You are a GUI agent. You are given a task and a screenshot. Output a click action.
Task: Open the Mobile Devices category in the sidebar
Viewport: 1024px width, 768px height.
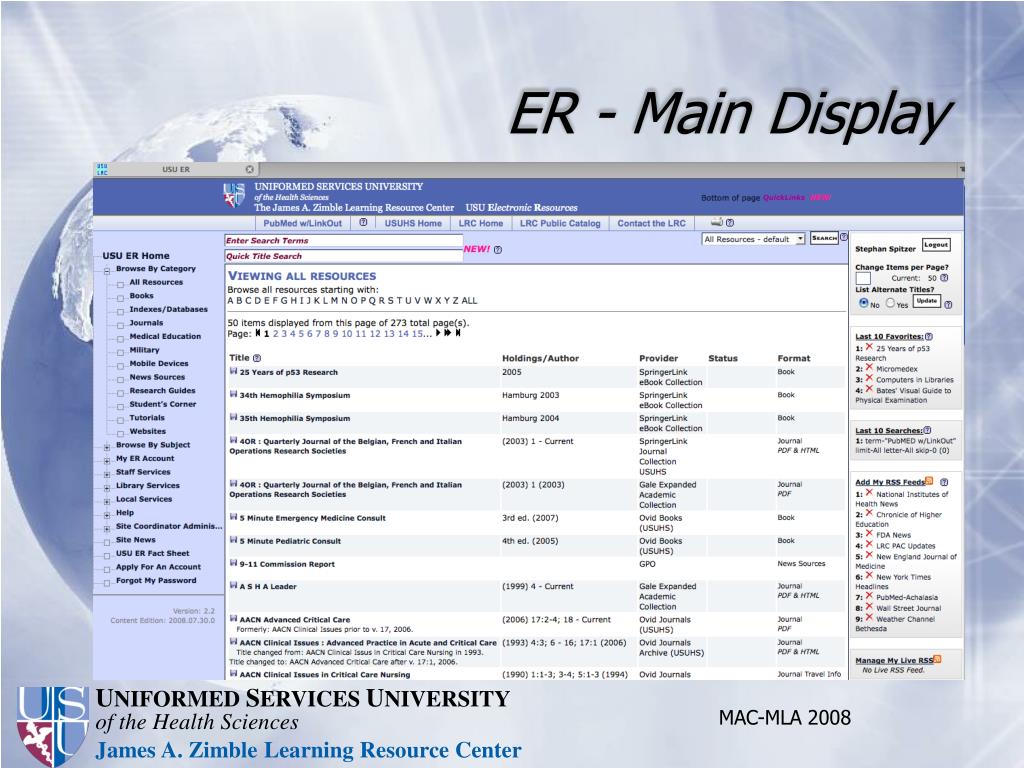point(159,363)
